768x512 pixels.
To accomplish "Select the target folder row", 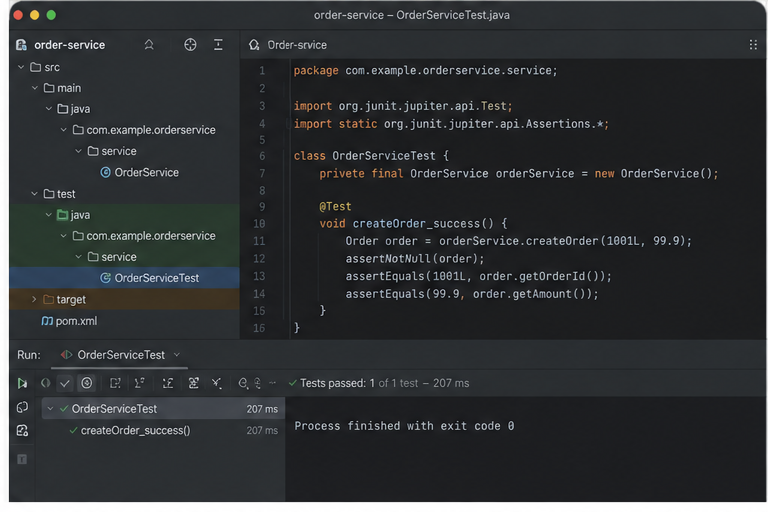I will (x=124, y=299).
